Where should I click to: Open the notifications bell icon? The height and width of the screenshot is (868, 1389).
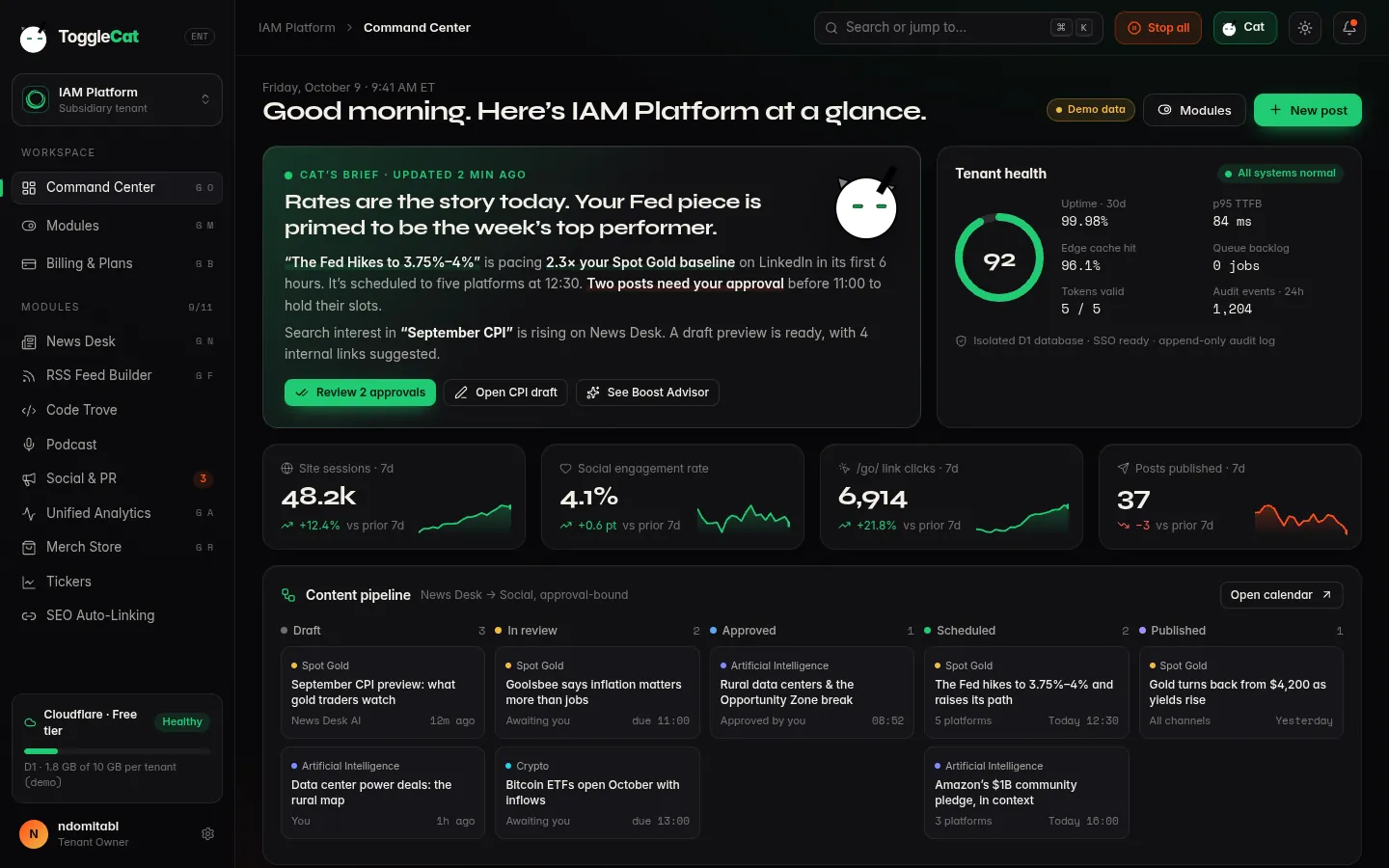click(x=1349, y=28)
